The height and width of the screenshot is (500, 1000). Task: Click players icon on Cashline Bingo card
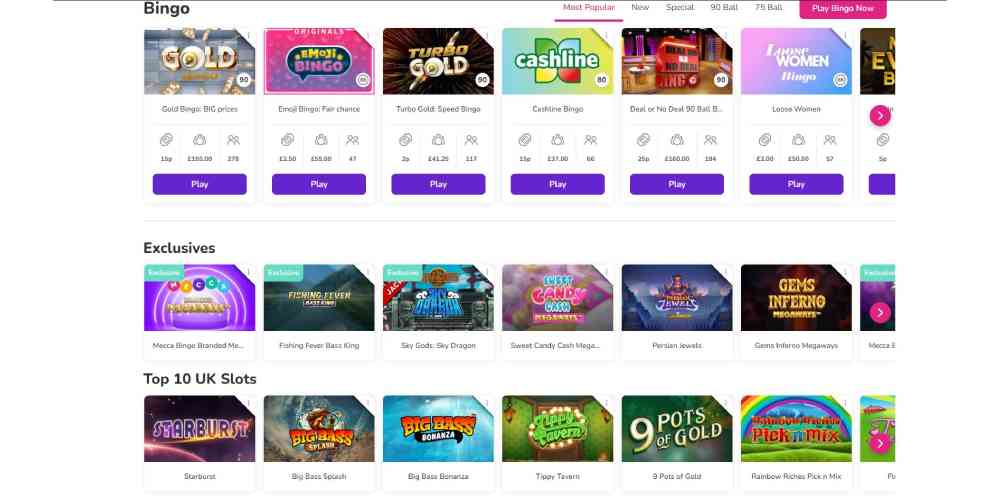pyautogui.click(x=591, y=140)
